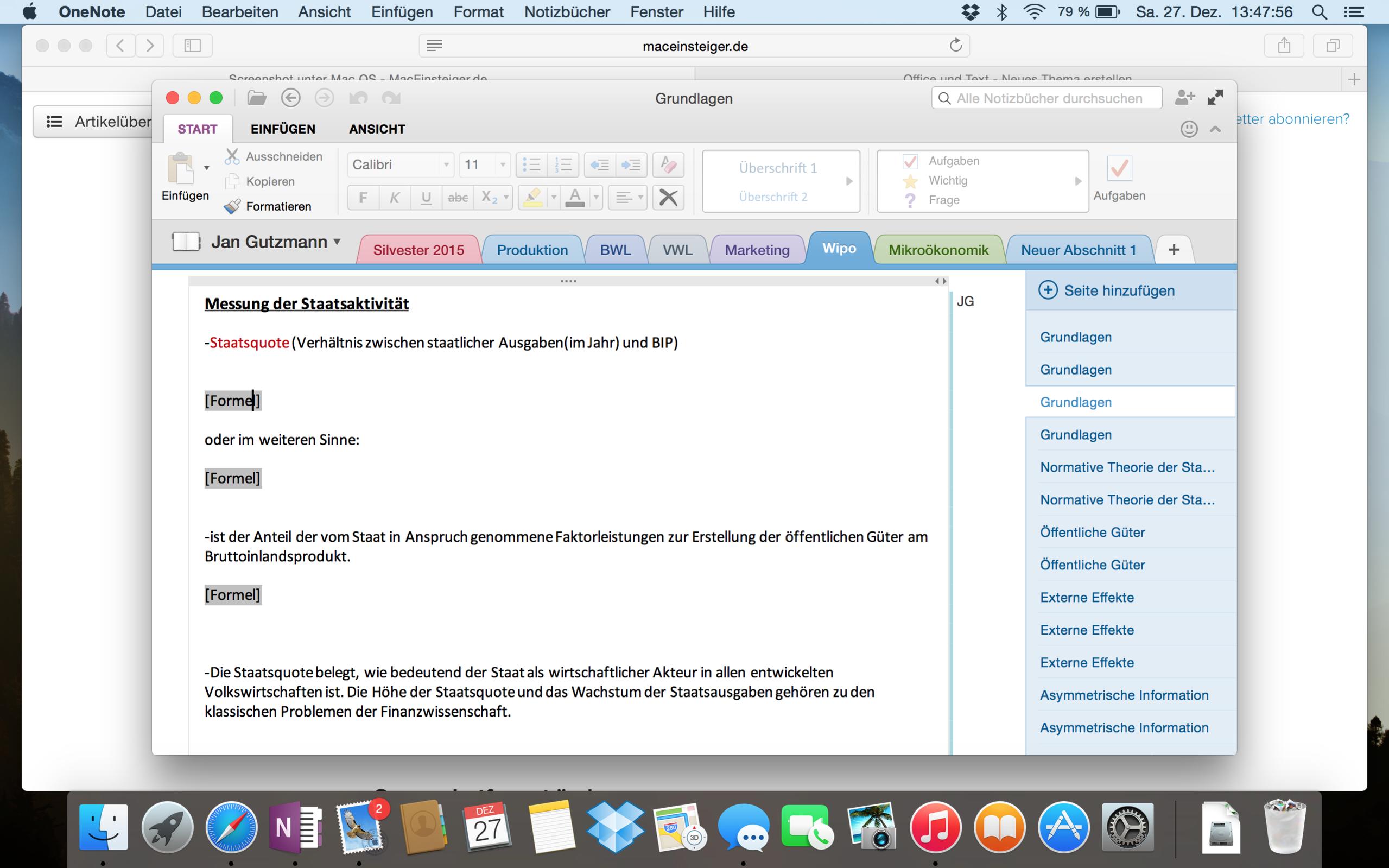The height and width of the screenshot is (868, 1389).
Task: Share notebook with add-person icon
Action: [1185, 98]
